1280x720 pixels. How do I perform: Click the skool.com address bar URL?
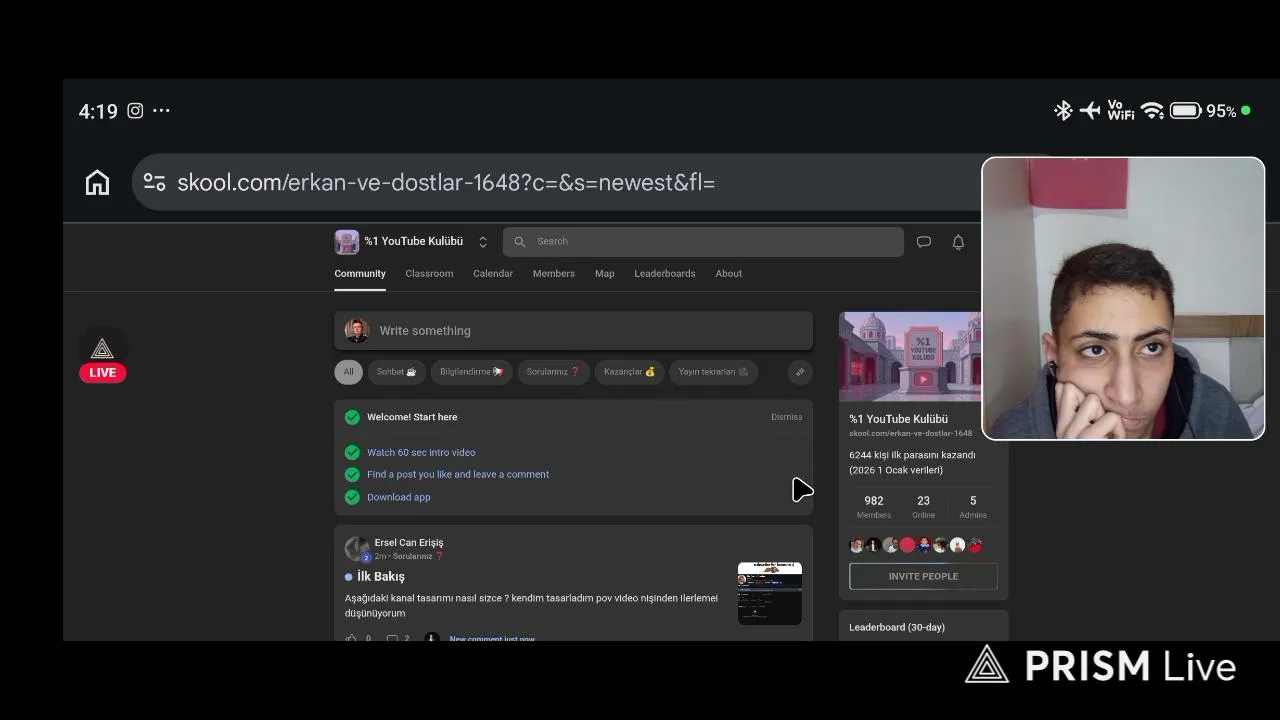[x=446, y=183]
